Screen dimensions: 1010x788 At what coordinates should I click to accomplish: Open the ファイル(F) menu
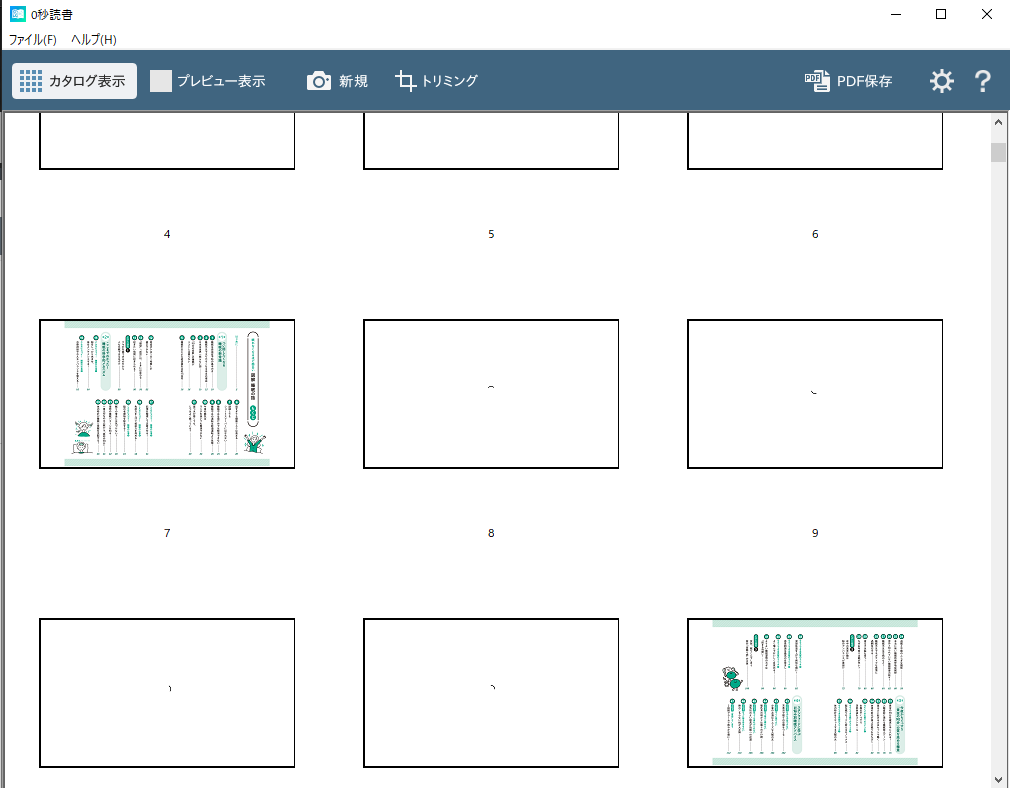pyautogui.click(x=33, y=40)
